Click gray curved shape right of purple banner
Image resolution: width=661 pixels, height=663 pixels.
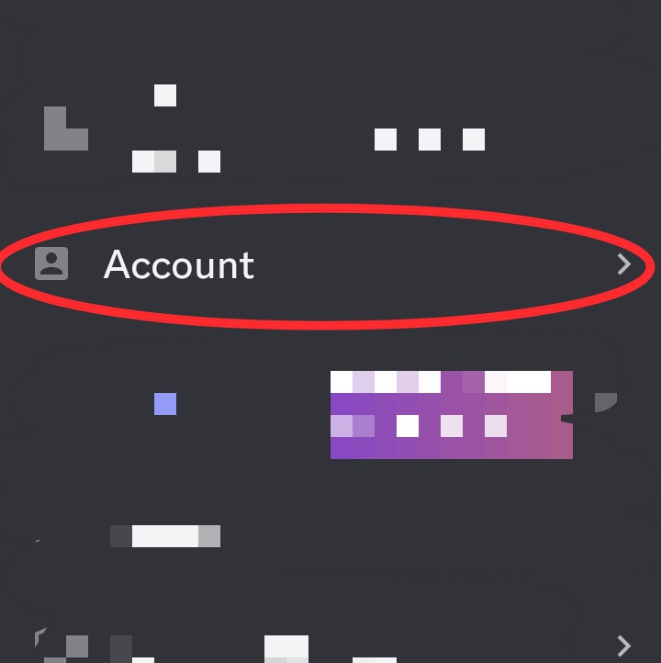pyautogui.click(x=606, y=402)
